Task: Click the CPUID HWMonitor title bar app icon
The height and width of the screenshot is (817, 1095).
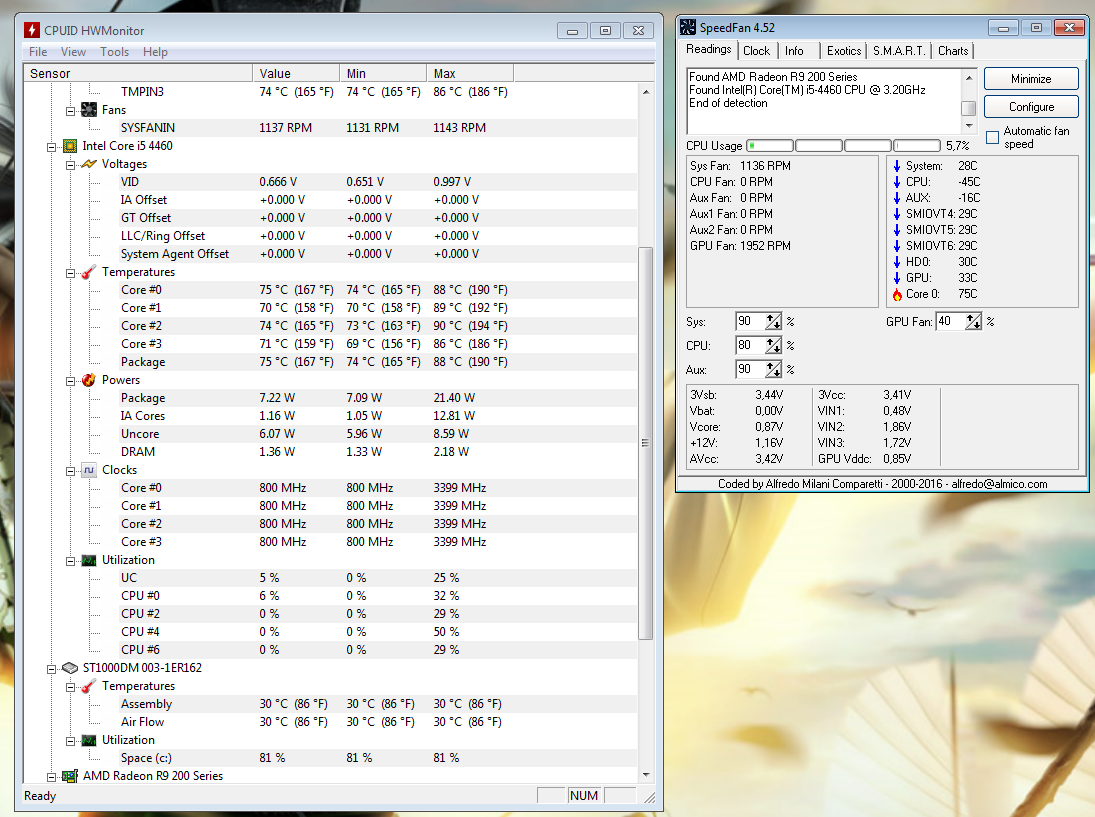Action: (x=32, y=30)
